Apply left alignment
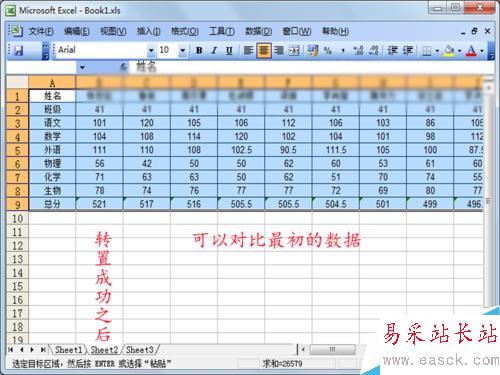 [248, 51]
